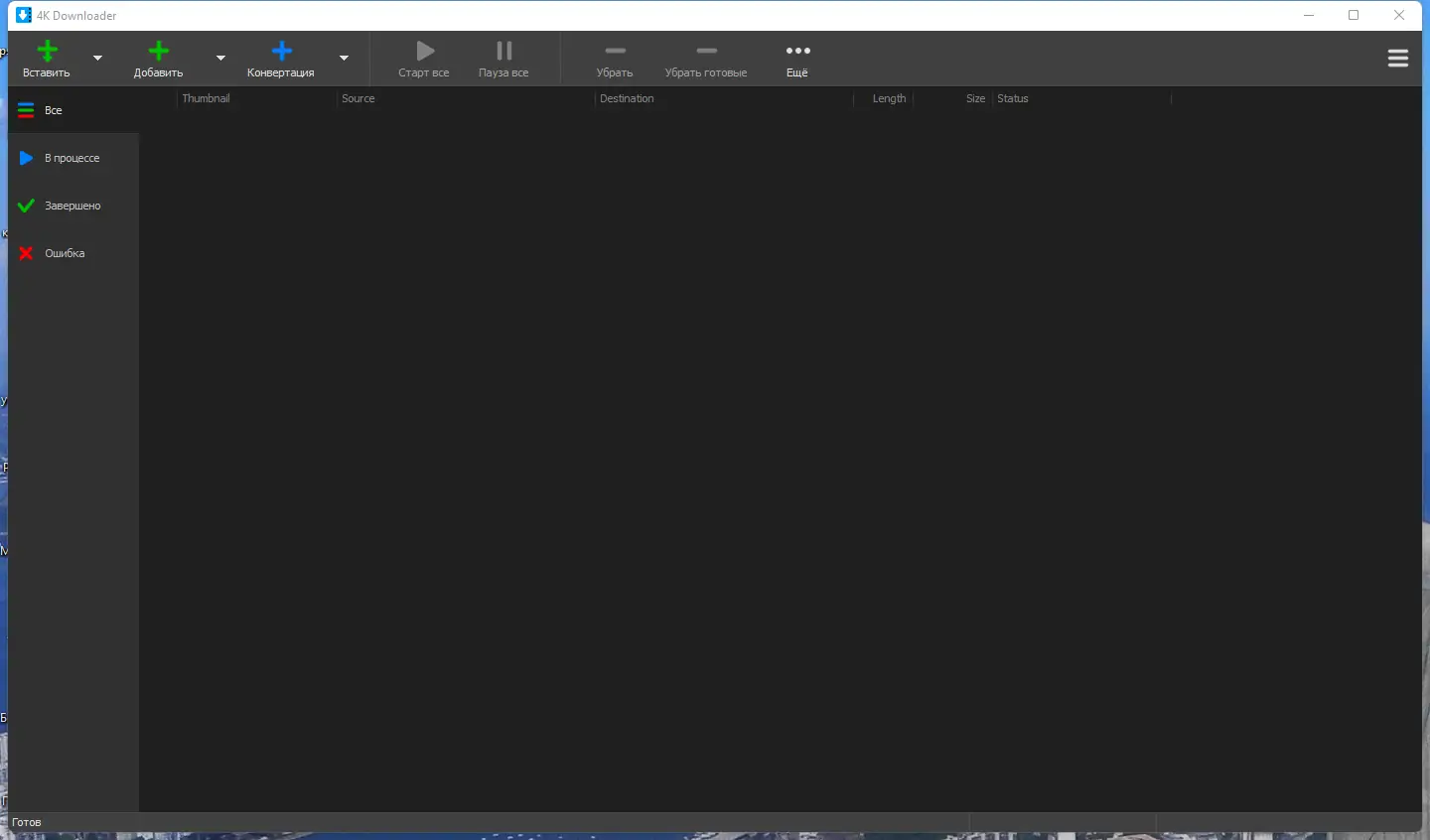Viewport: 1430px width, 840px height.
Task: Filter by Завершено downloads
Action: pyautogui.click(x=73, y=206)
